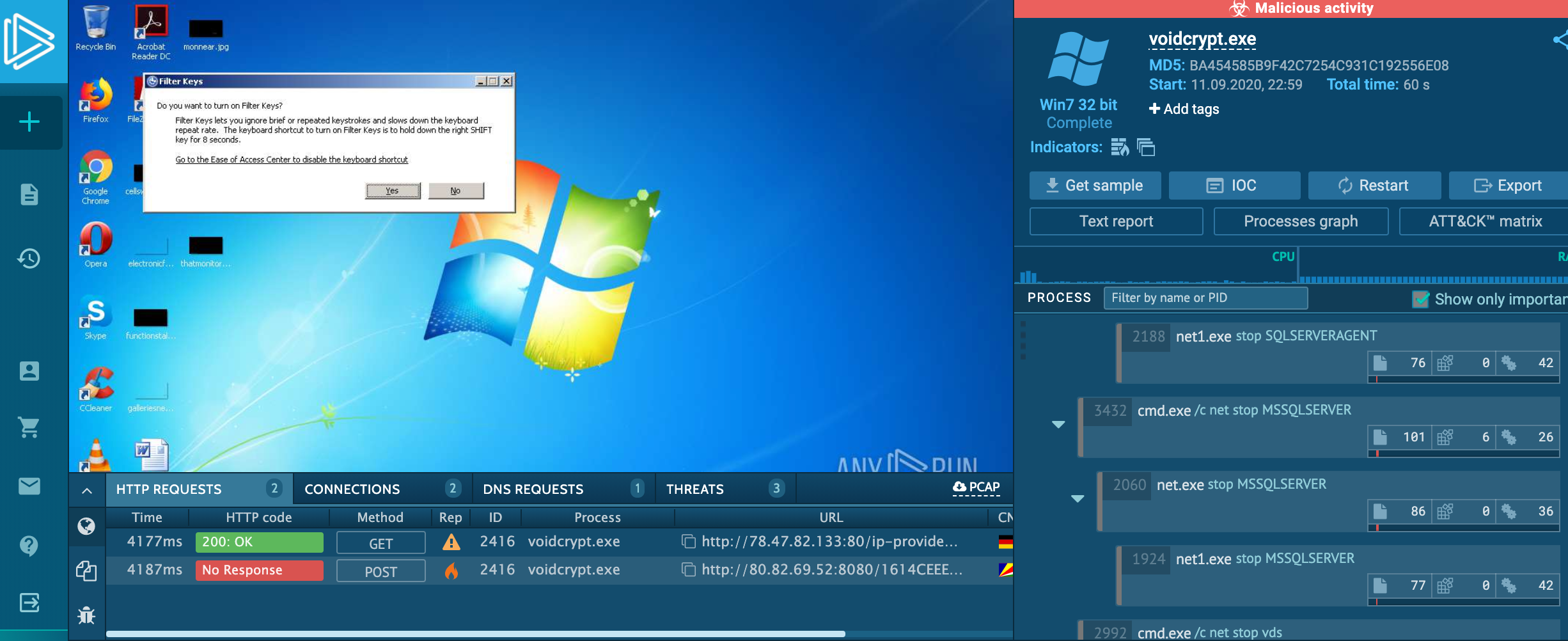Switch to THREATS tab
Screen dimensions: 1568x641
(x=725, y=489)
